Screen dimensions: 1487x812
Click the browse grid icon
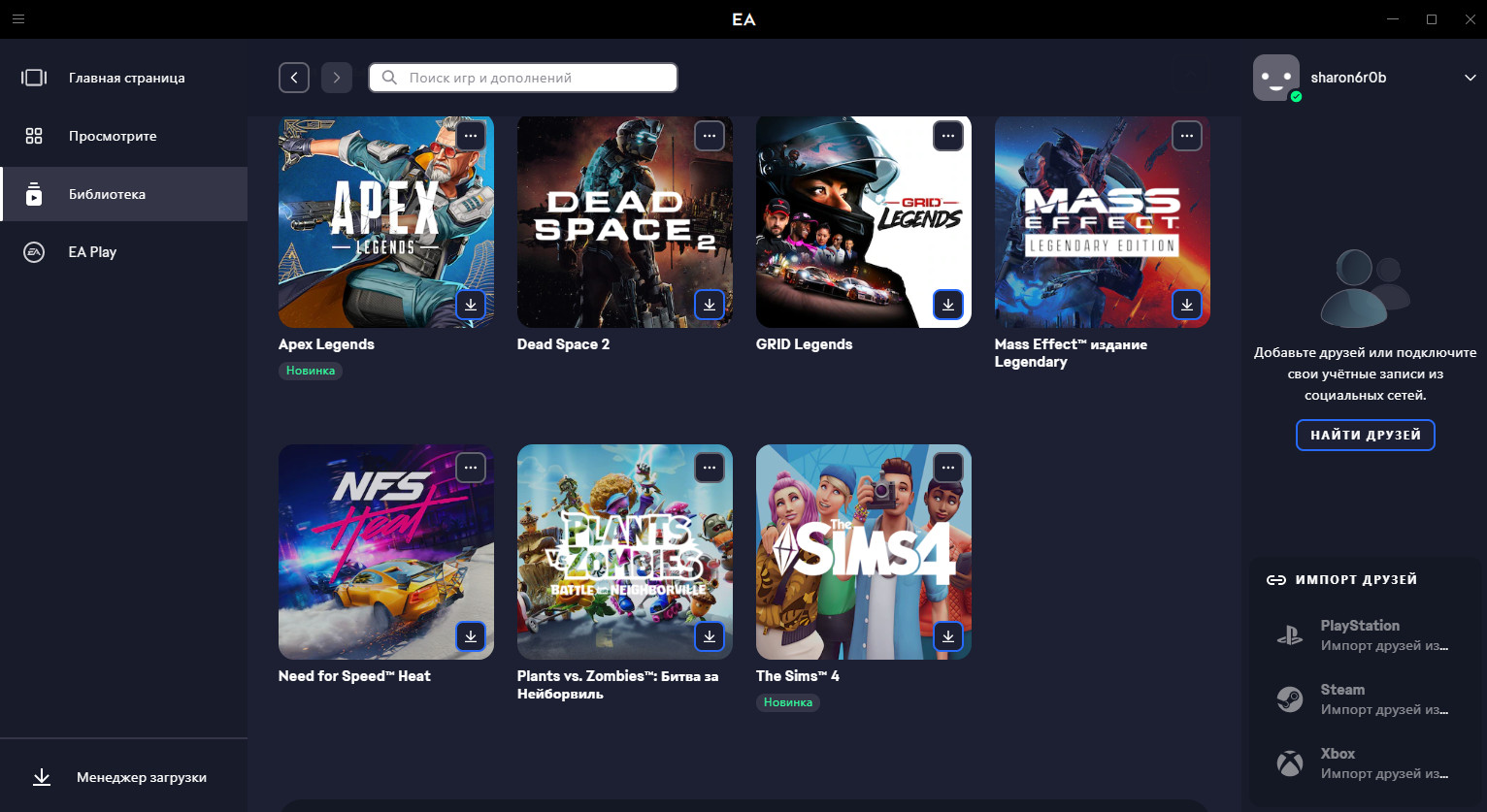pyautogui.click(x=34, y=136)
